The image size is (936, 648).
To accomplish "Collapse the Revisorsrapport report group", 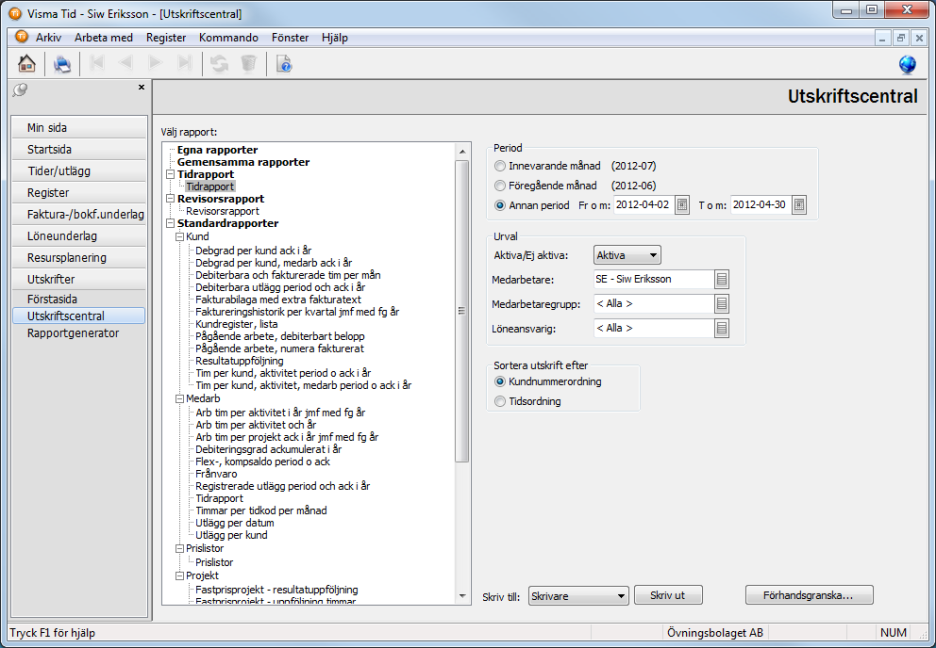I will coord(170,199).
